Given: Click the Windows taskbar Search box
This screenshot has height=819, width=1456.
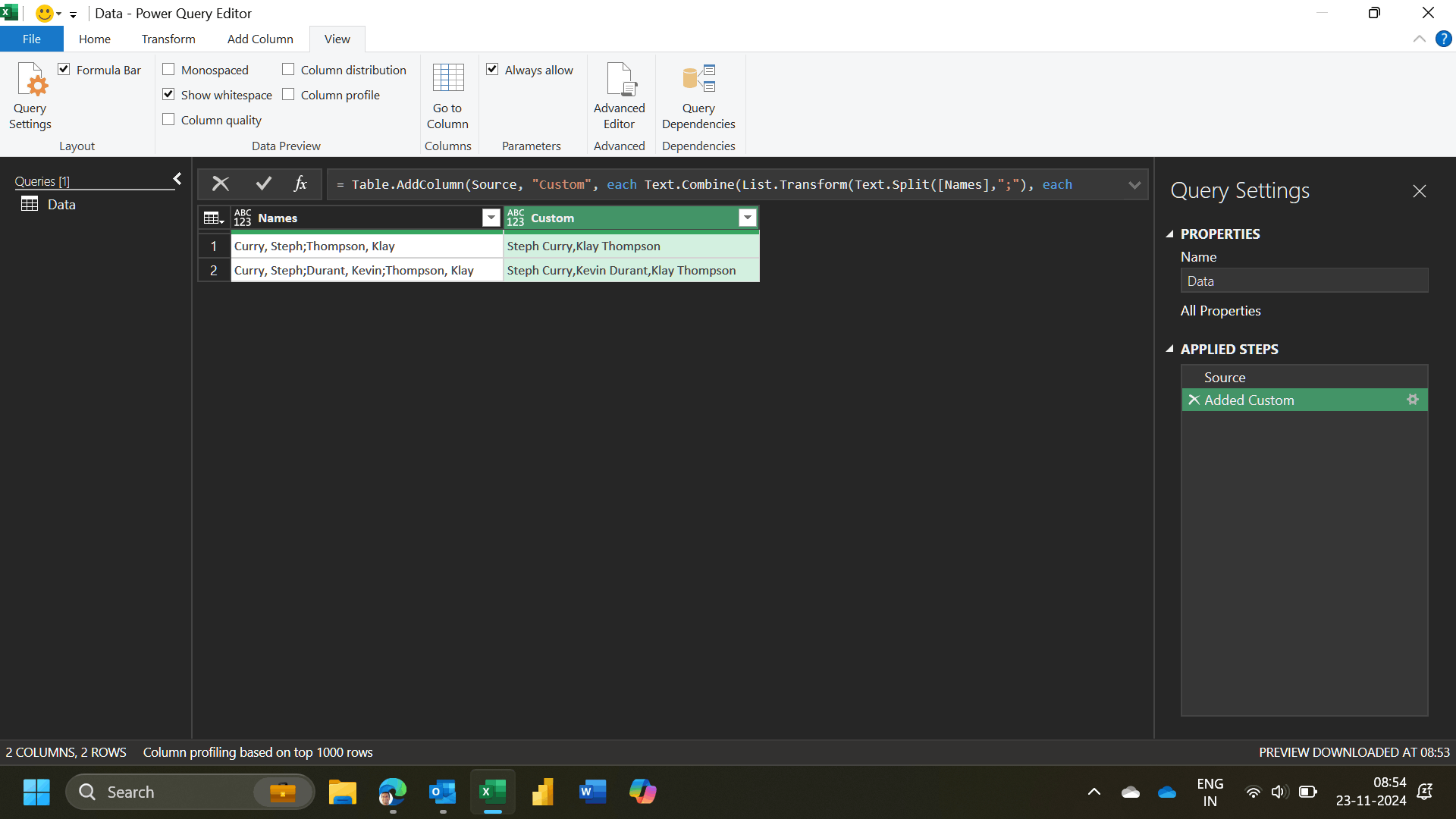Looking at the screenshot, I should tap(190, 792).
